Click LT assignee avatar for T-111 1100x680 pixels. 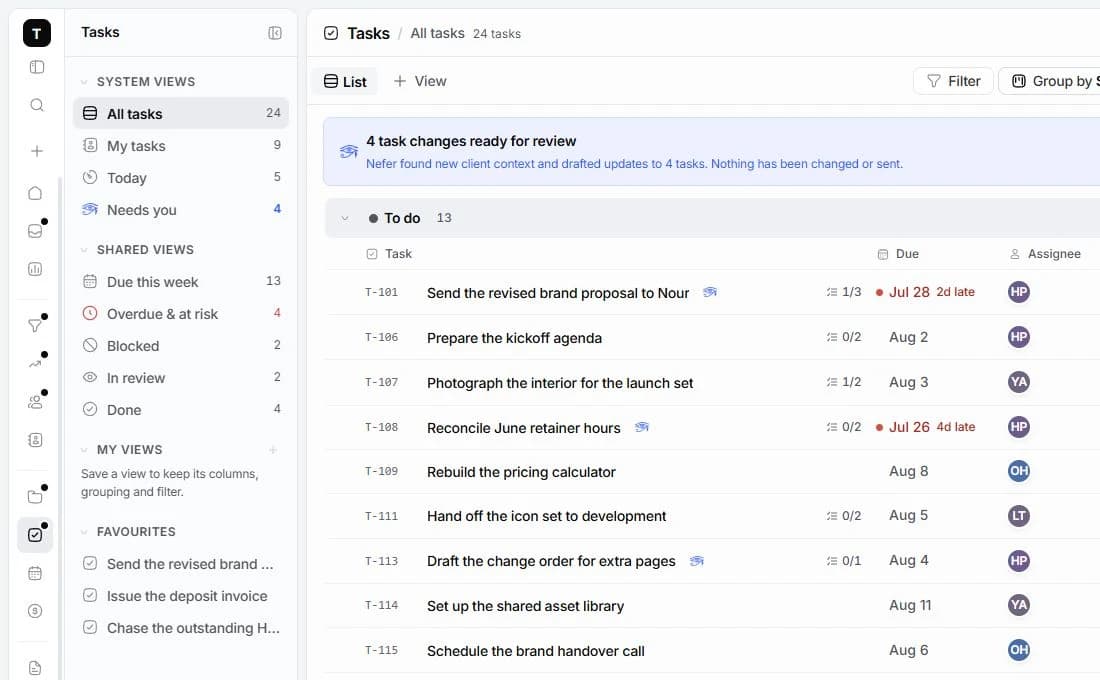click(x=1019, y=516)
